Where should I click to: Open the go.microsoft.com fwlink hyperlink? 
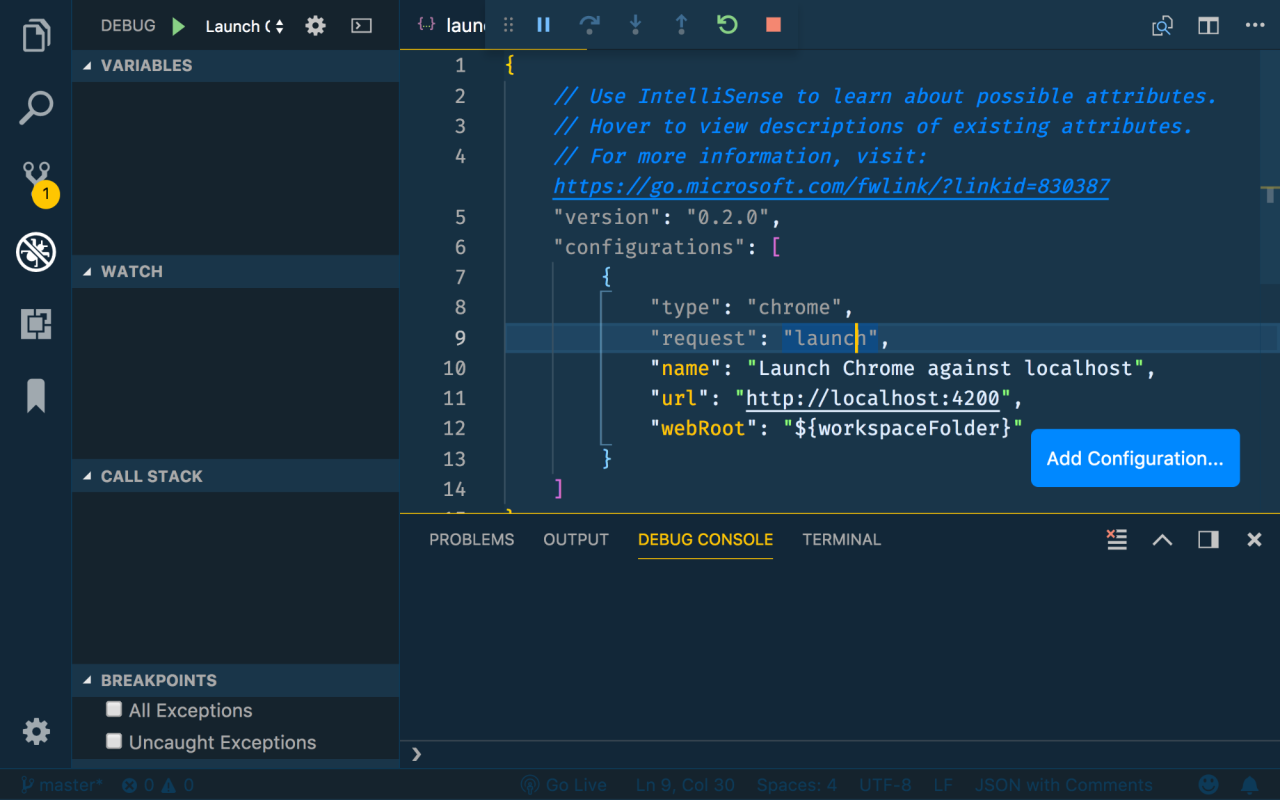(x=830, y=186)
